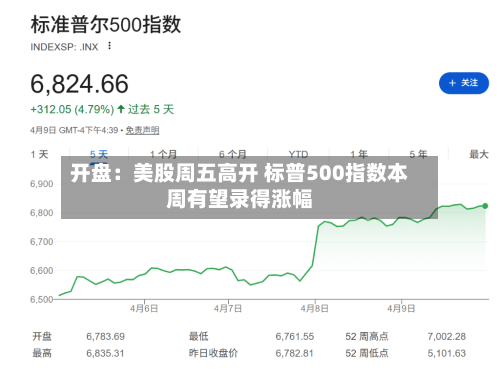Click the 4月6日 axis date label

(x=144, y=308)
